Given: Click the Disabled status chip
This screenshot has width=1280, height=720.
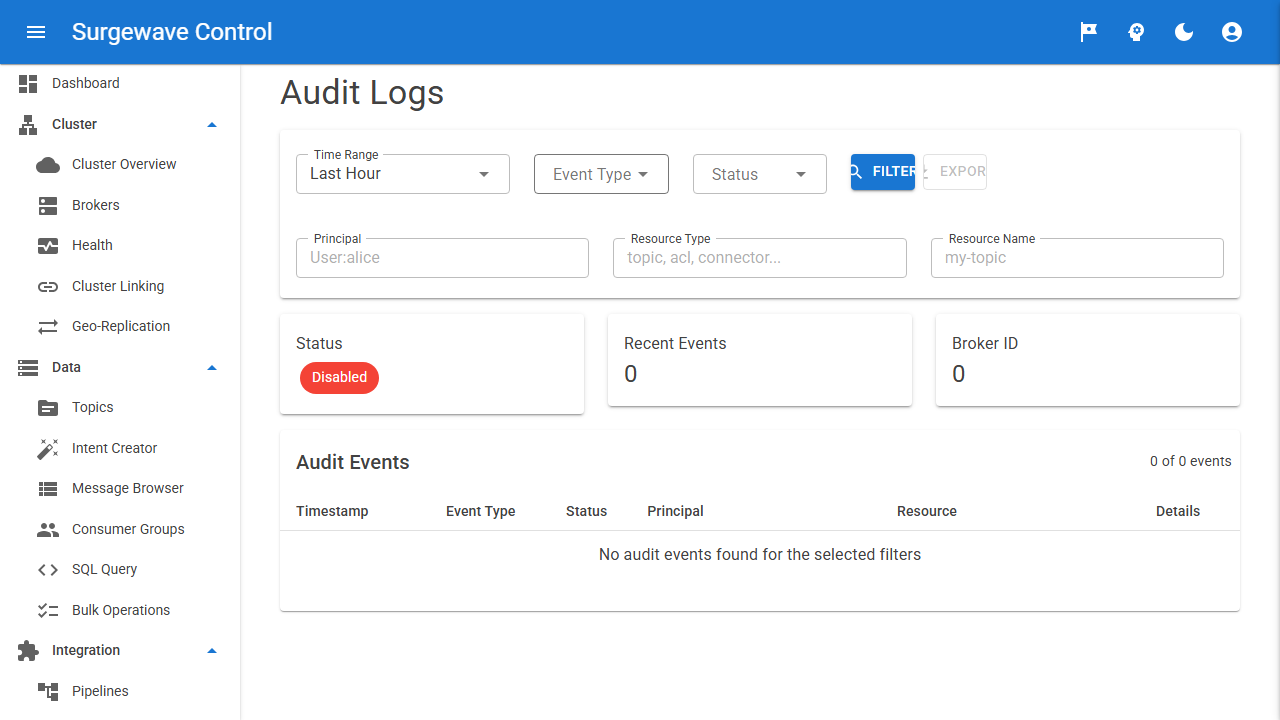Looking at the screenshot, I should 339,378.
